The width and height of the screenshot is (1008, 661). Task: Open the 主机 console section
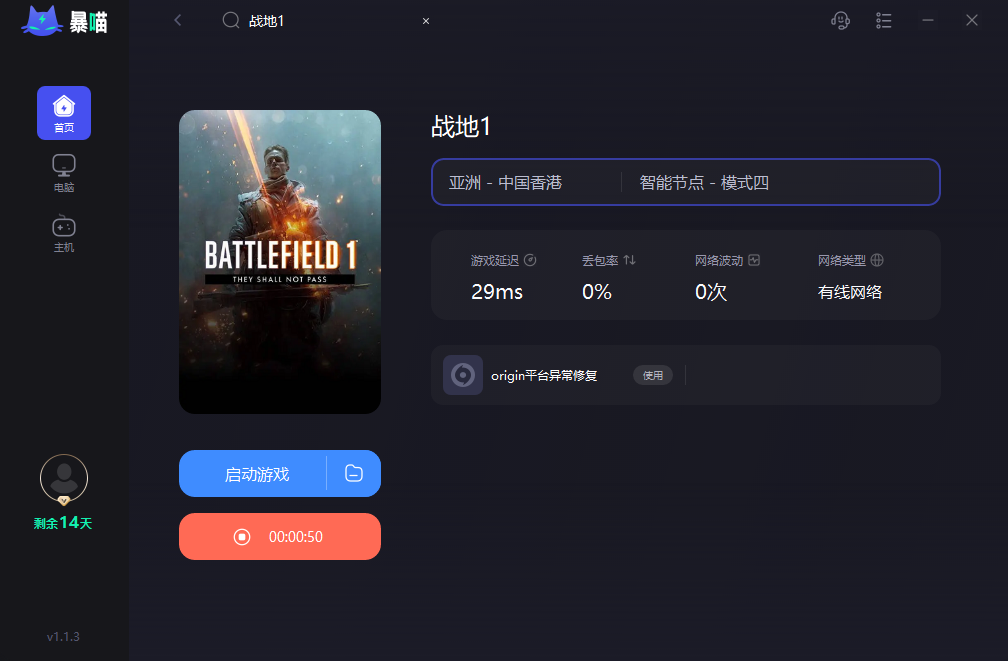(x=64, y=233)
